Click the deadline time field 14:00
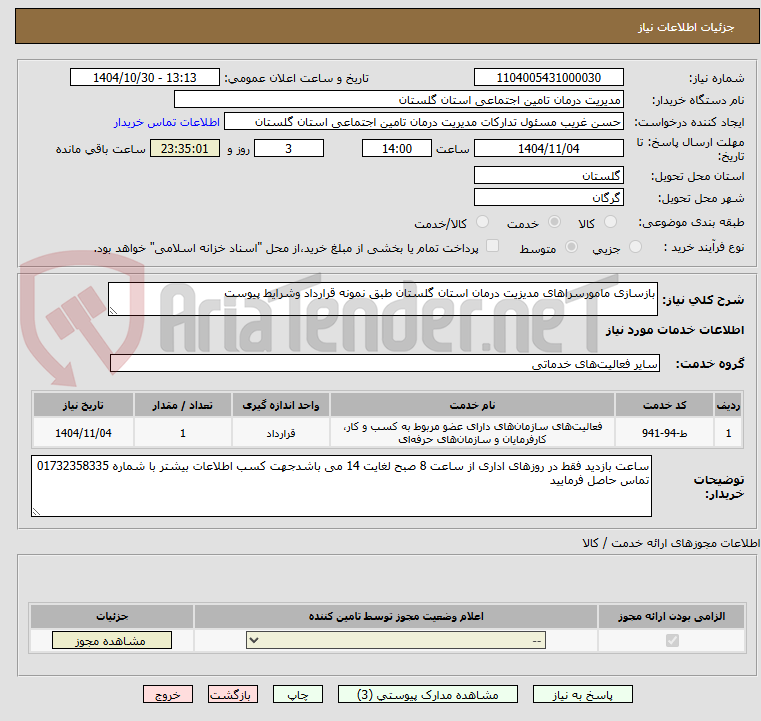The image size is (761, 721). pos(397,148)
